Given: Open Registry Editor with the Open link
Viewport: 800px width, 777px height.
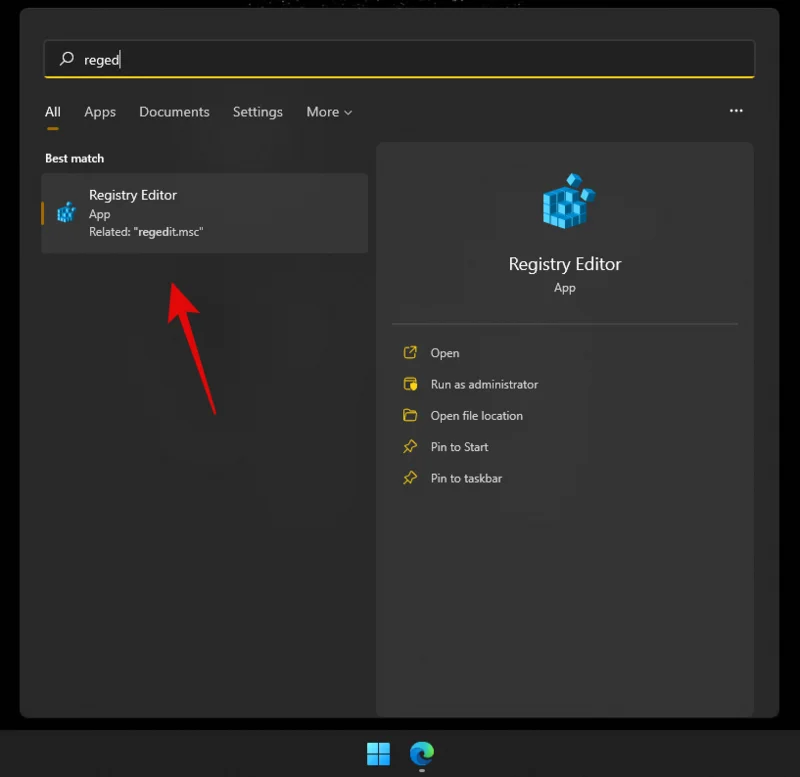Looking at the screenshot, I should click(442, 353).
